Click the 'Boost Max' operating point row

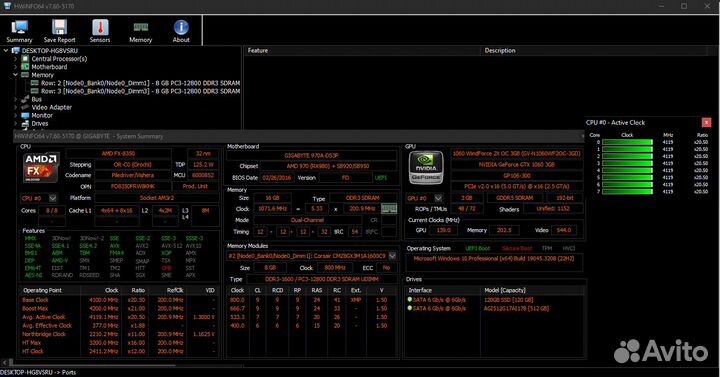(118, 309)
